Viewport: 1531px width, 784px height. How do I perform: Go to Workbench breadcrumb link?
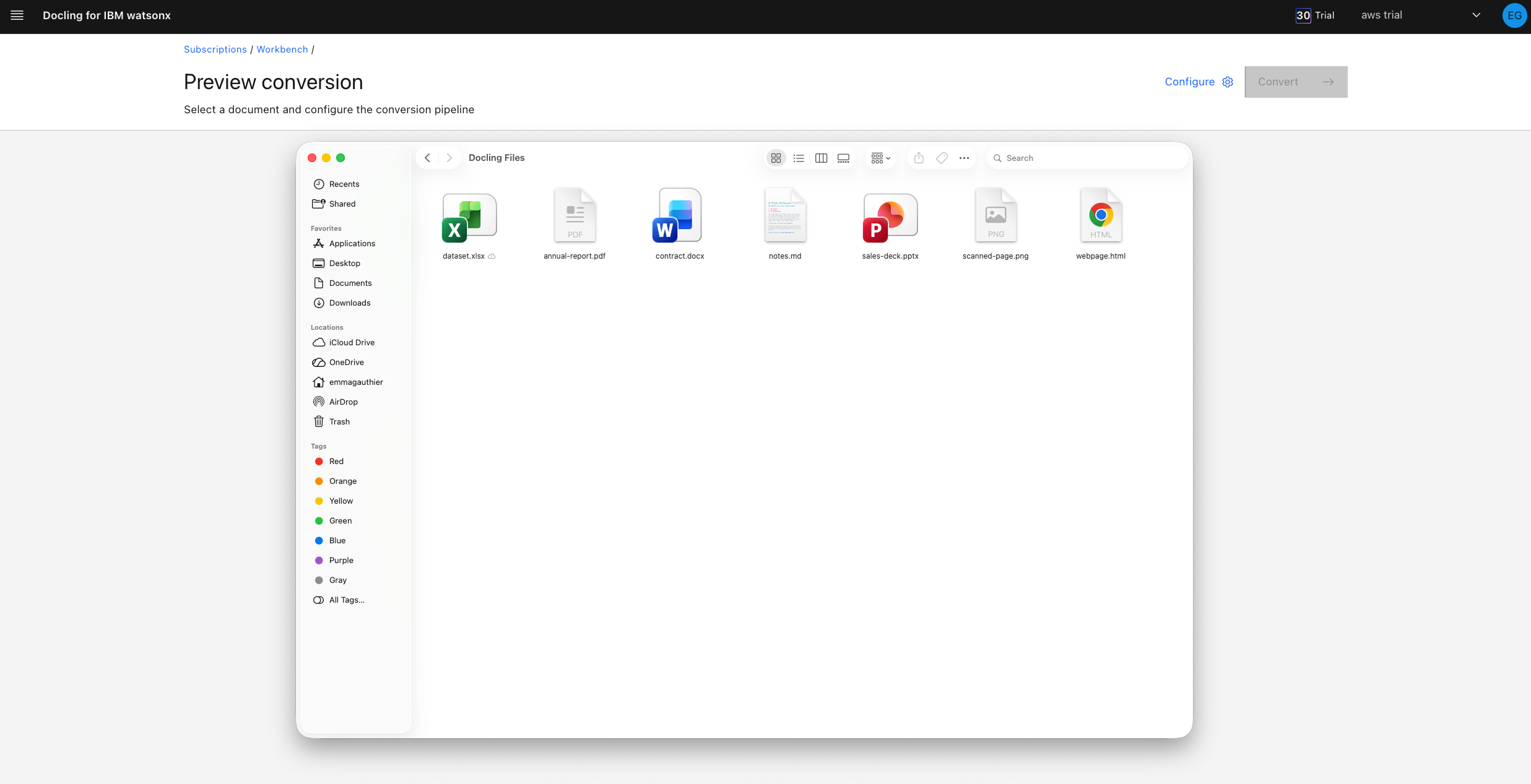282,50
